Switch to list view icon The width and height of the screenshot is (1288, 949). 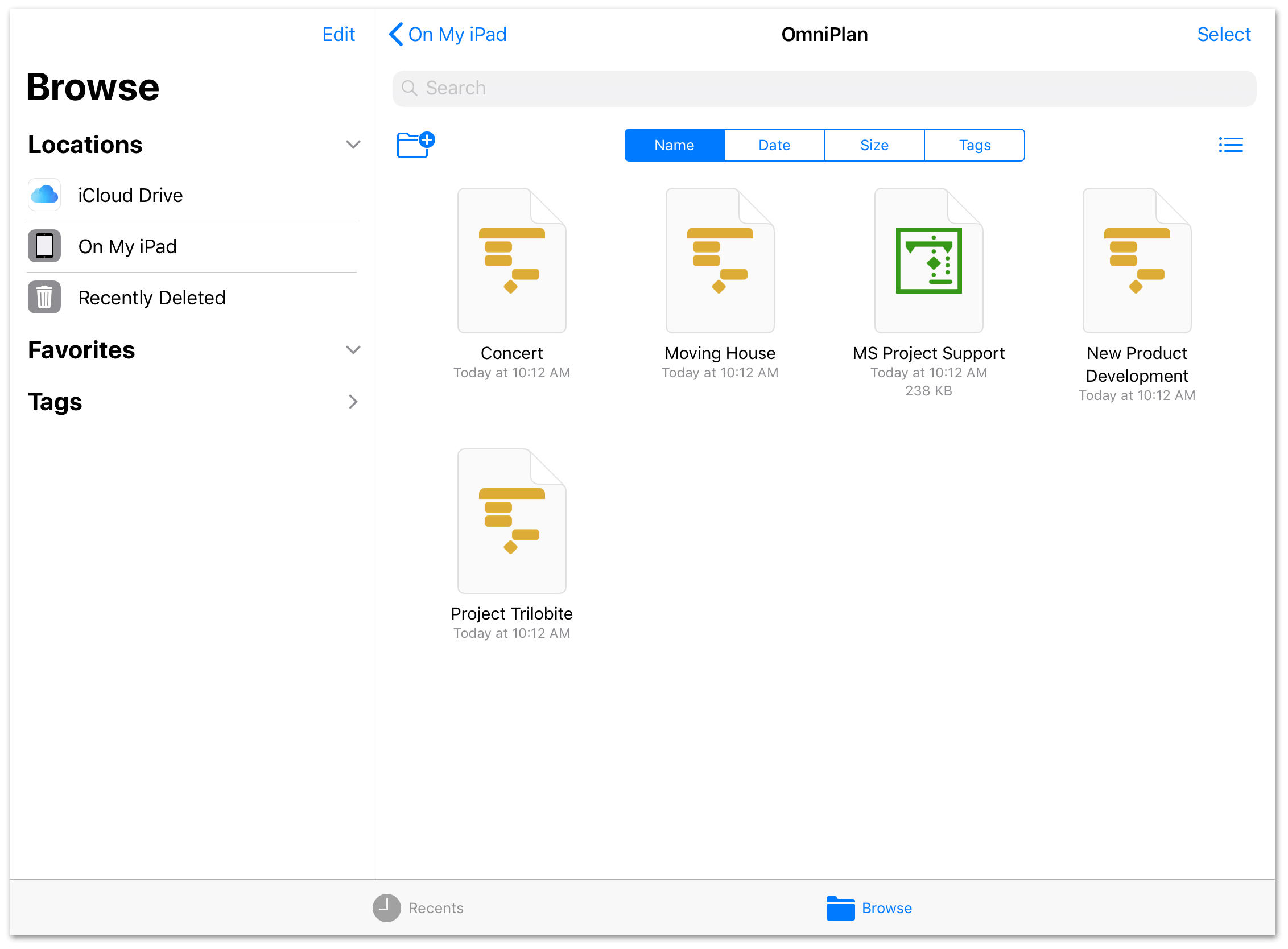click(1230, 145)
